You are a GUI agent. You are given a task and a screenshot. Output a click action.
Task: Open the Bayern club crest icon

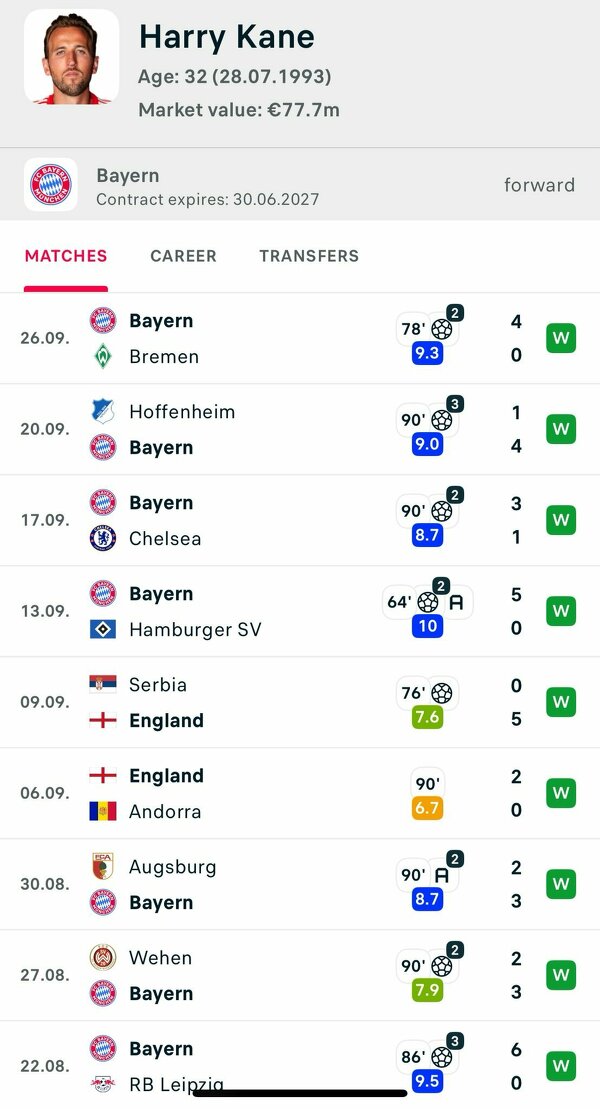(51, 185)
